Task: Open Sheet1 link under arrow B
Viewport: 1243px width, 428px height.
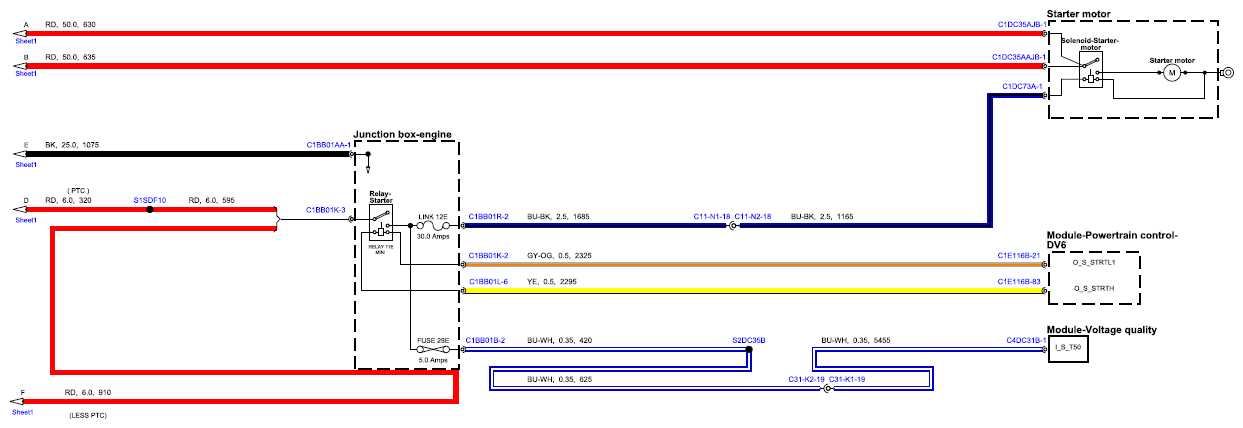Action: (25, 76)
